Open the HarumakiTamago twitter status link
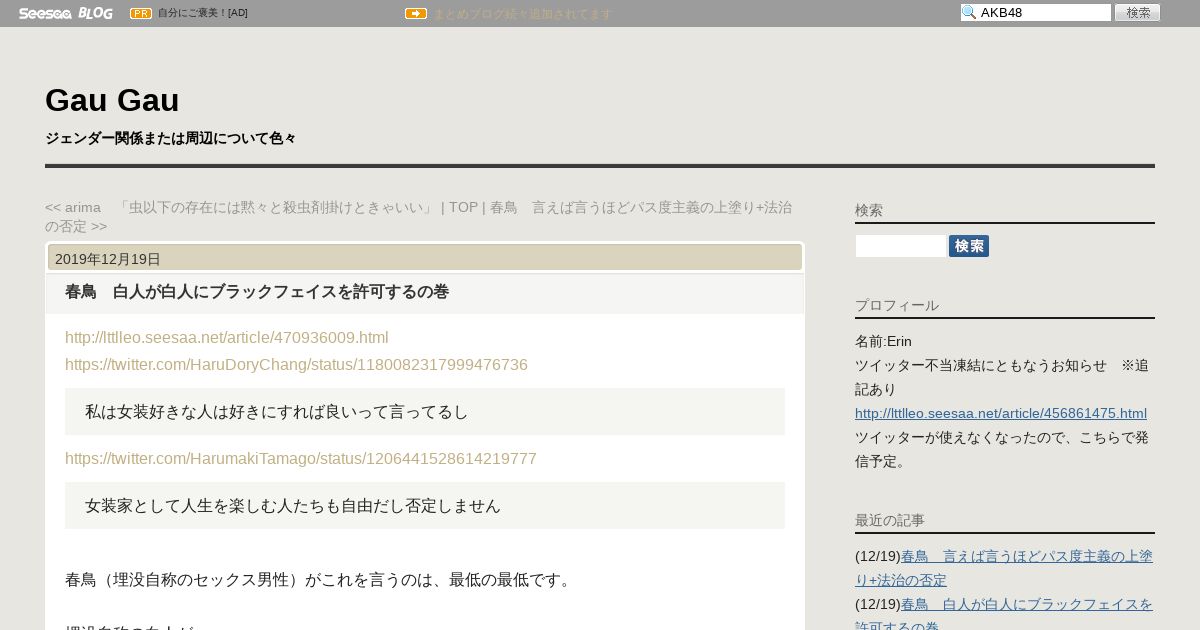 coord(301,458)
